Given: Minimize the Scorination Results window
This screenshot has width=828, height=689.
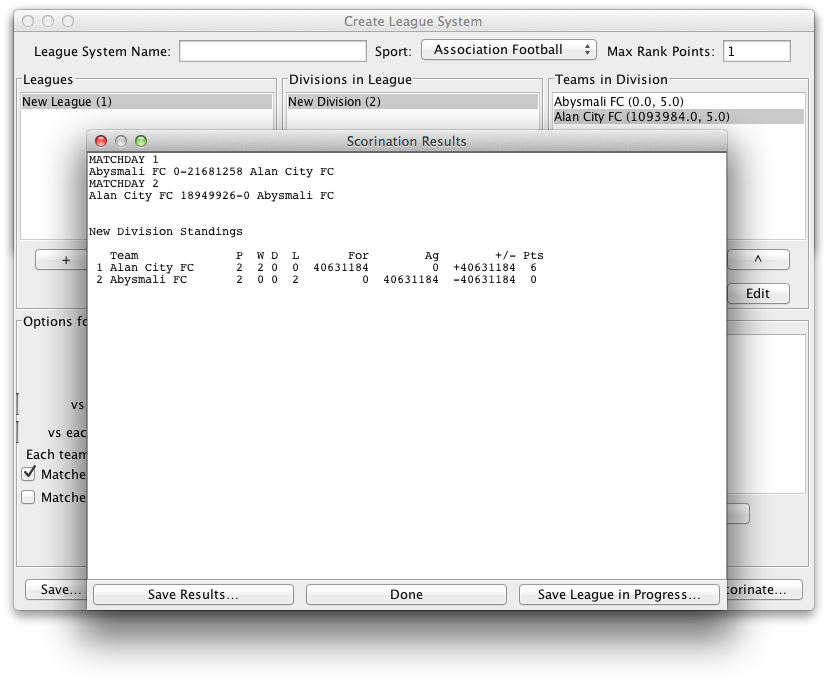Looking at the screenshot, I should point(121,141).
